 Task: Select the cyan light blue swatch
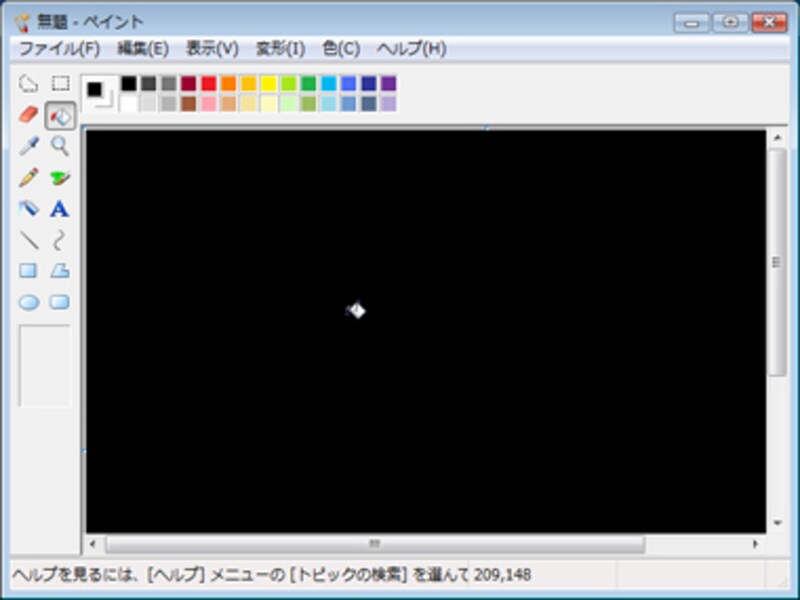tap(329, 83)
